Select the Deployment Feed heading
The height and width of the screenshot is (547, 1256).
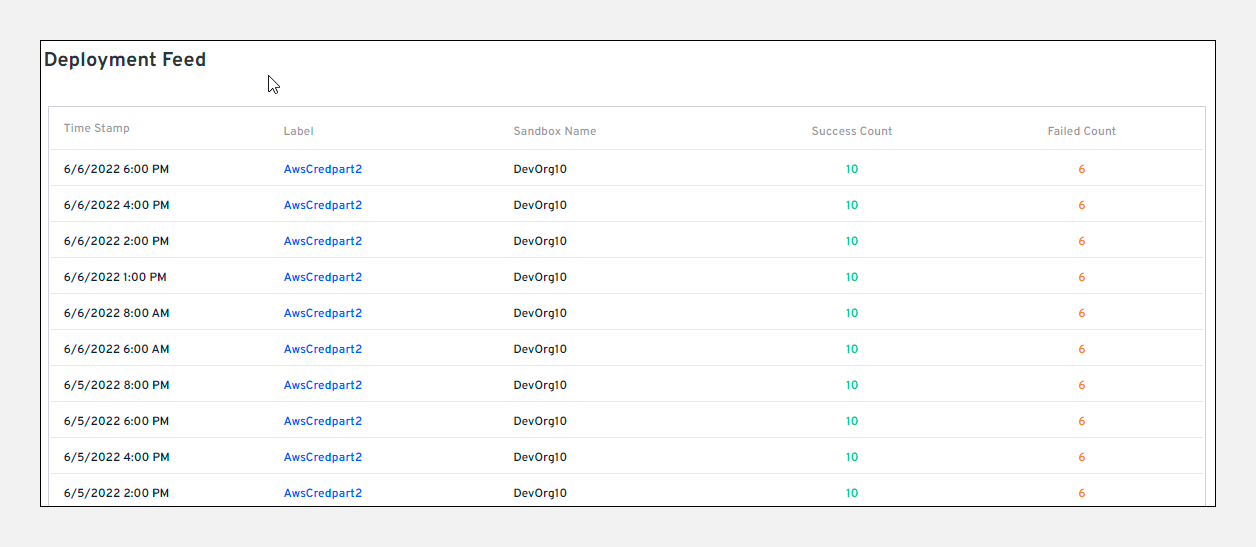point(125,60)
